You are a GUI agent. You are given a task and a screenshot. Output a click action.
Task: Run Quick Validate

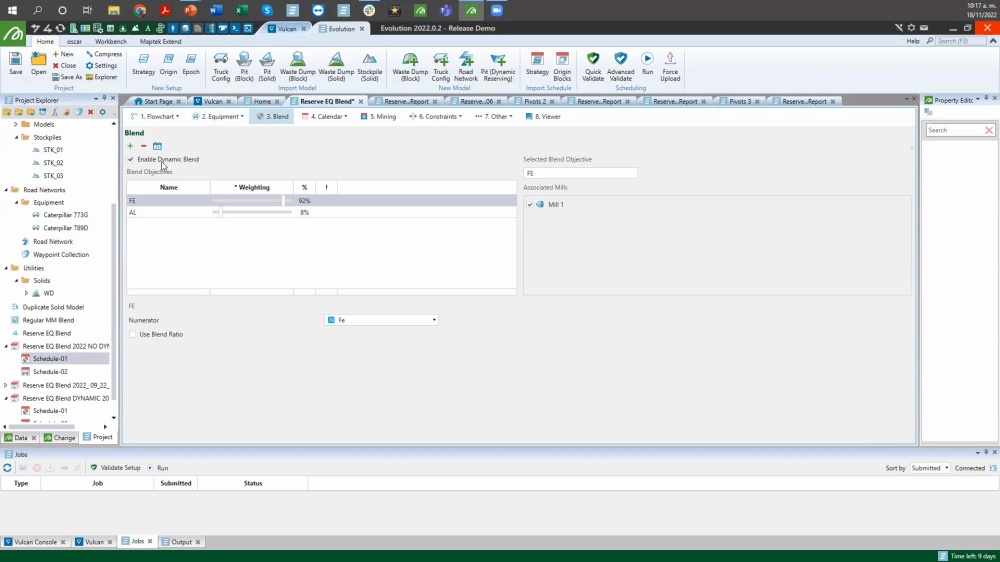point(592,67)
